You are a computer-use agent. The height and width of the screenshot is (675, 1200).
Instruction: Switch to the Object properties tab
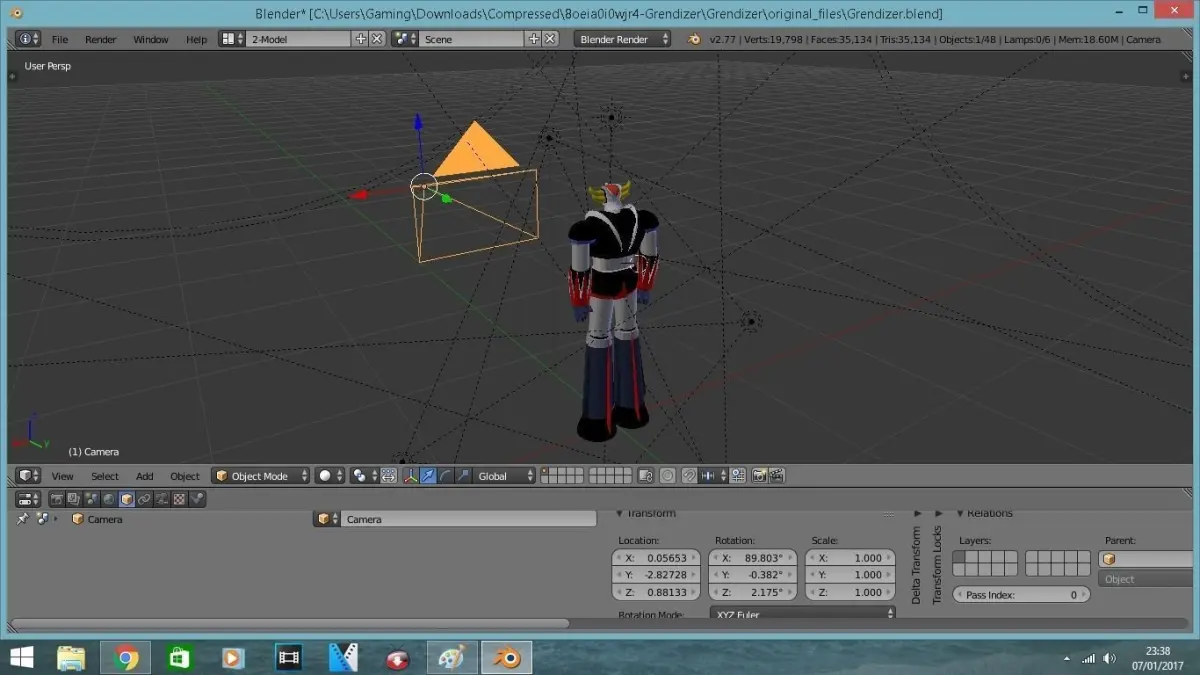(x=127, y=498)
